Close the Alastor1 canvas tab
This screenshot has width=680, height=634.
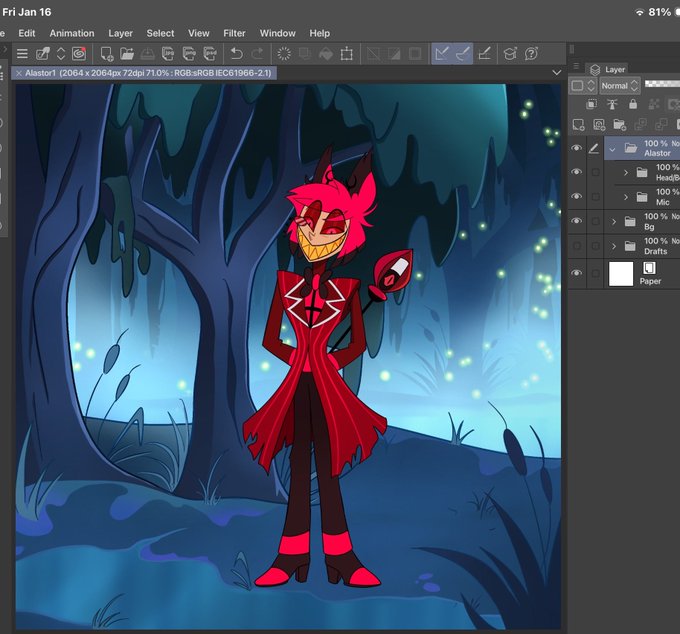click(19, 73)
